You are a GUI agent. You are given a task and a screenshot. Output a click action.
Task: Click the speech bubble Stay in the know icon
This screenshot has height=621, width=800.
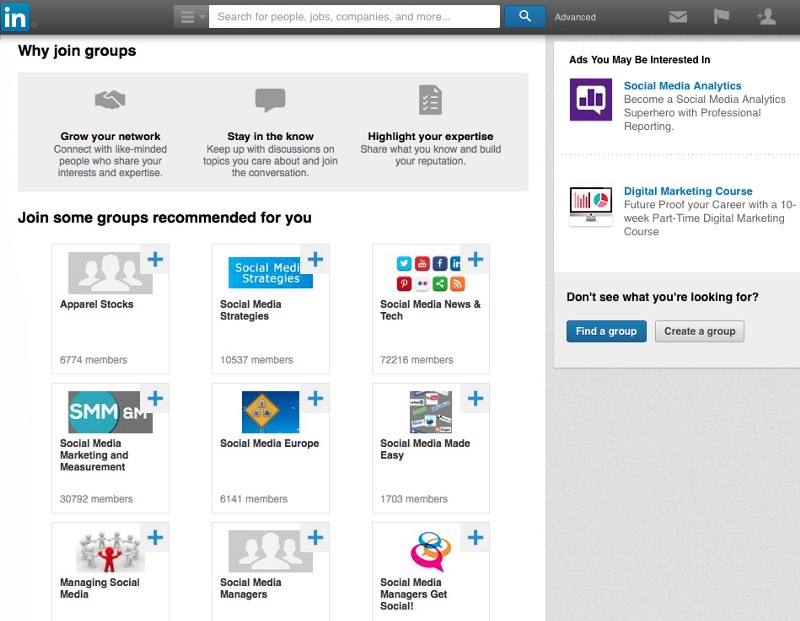(270, 100)
